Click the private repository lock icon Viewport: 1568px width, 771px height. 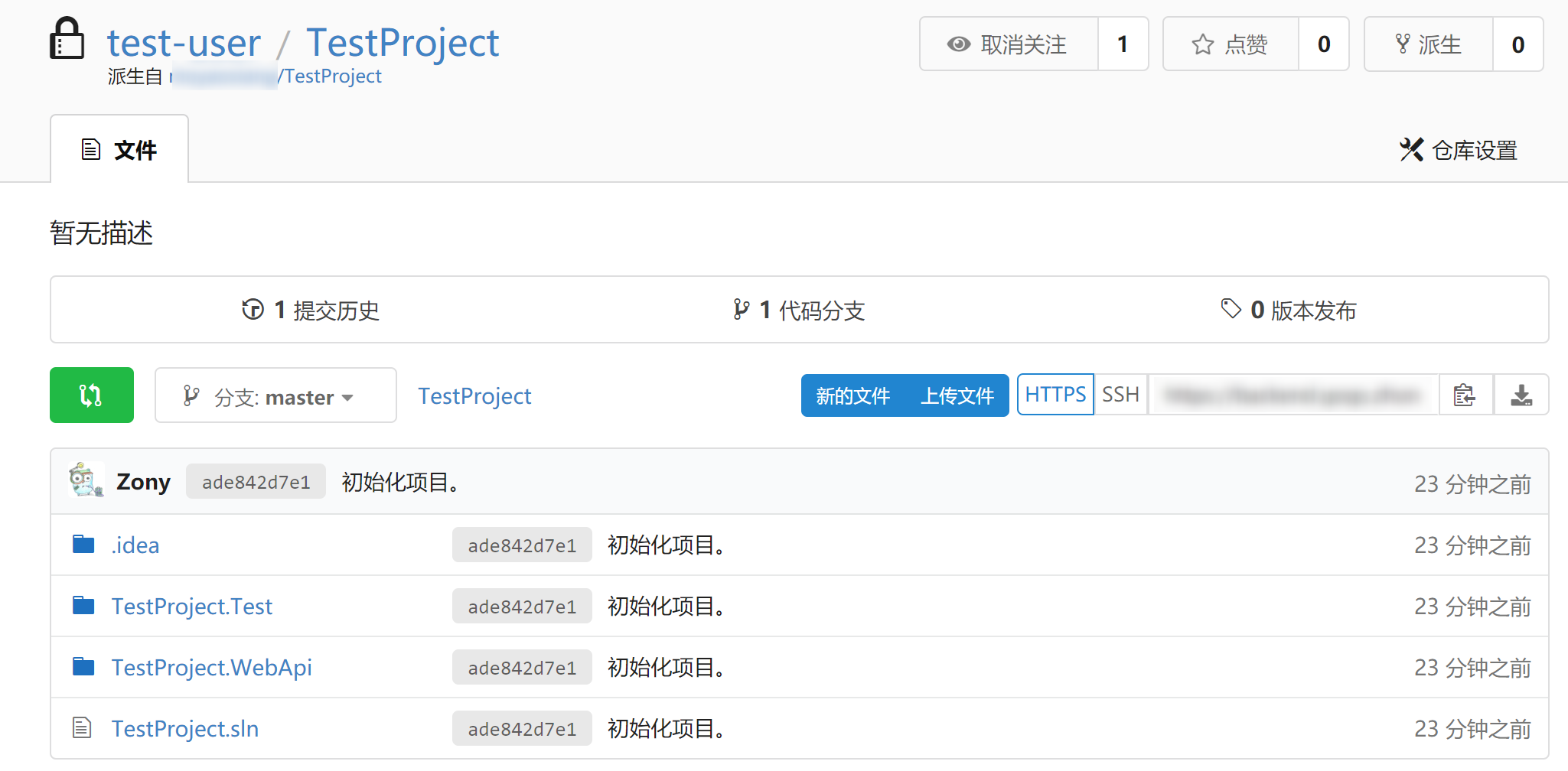(x=67, y=38)
